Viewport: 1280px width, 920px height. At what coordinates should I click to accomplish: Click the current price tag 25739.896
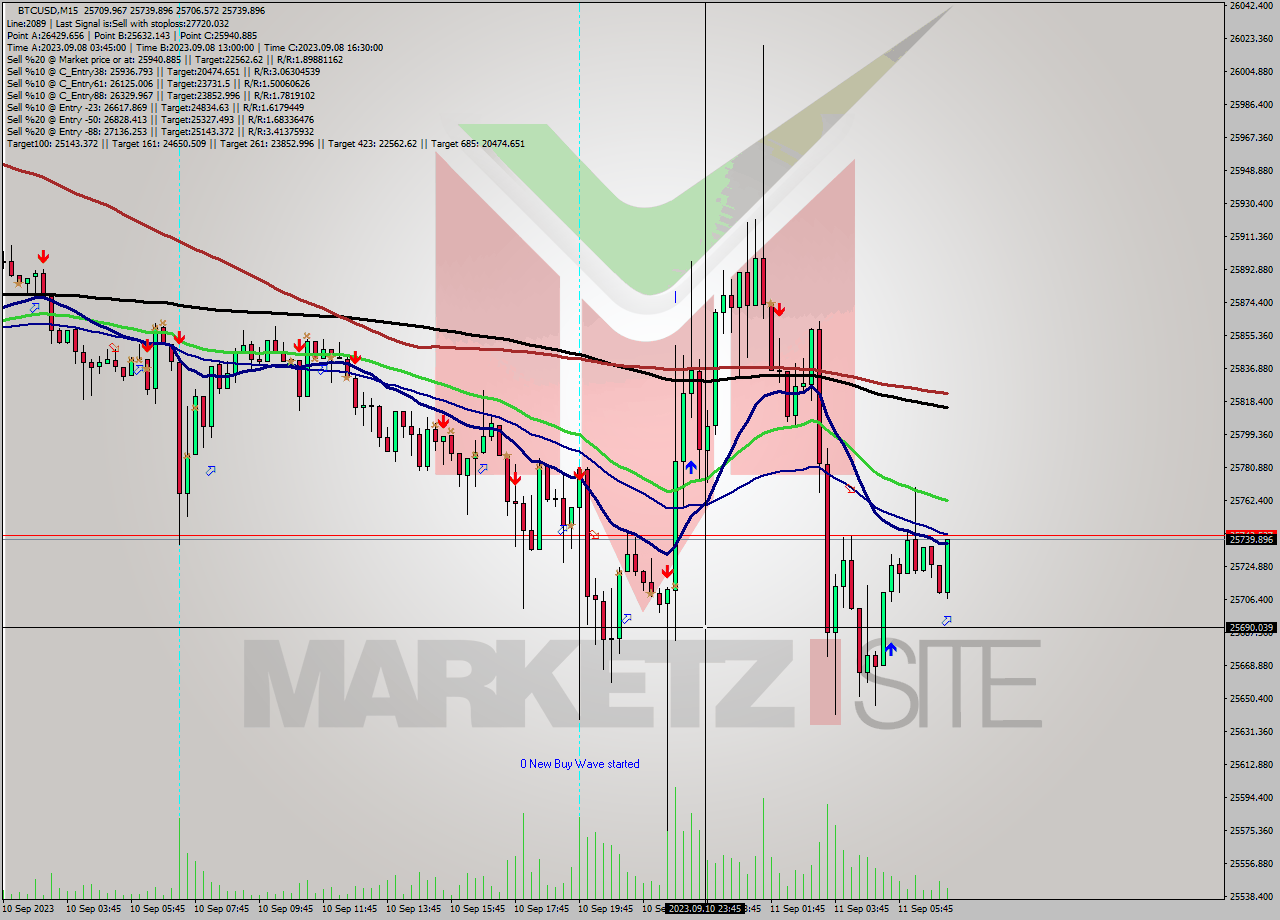click(1250, 539)
